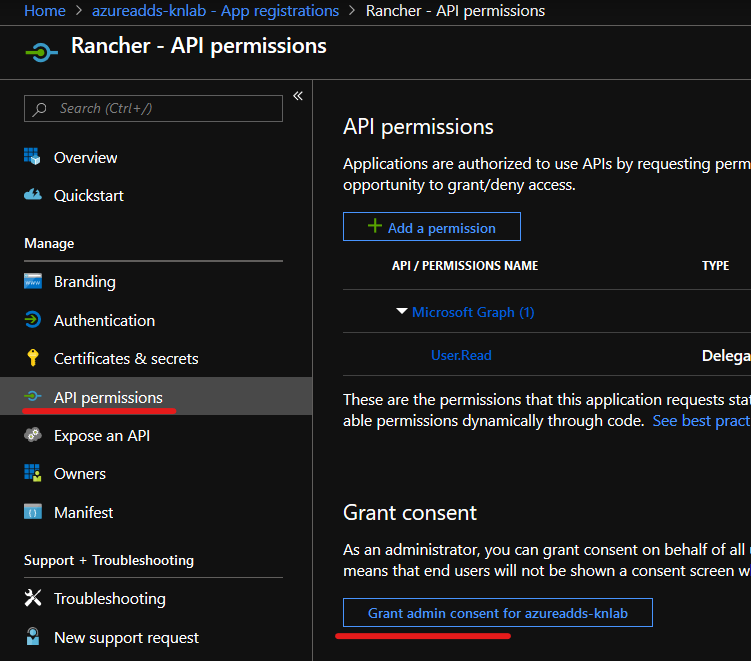Click the Delegated type cell for User.Read
751x661 pixels.
(726, 355)
